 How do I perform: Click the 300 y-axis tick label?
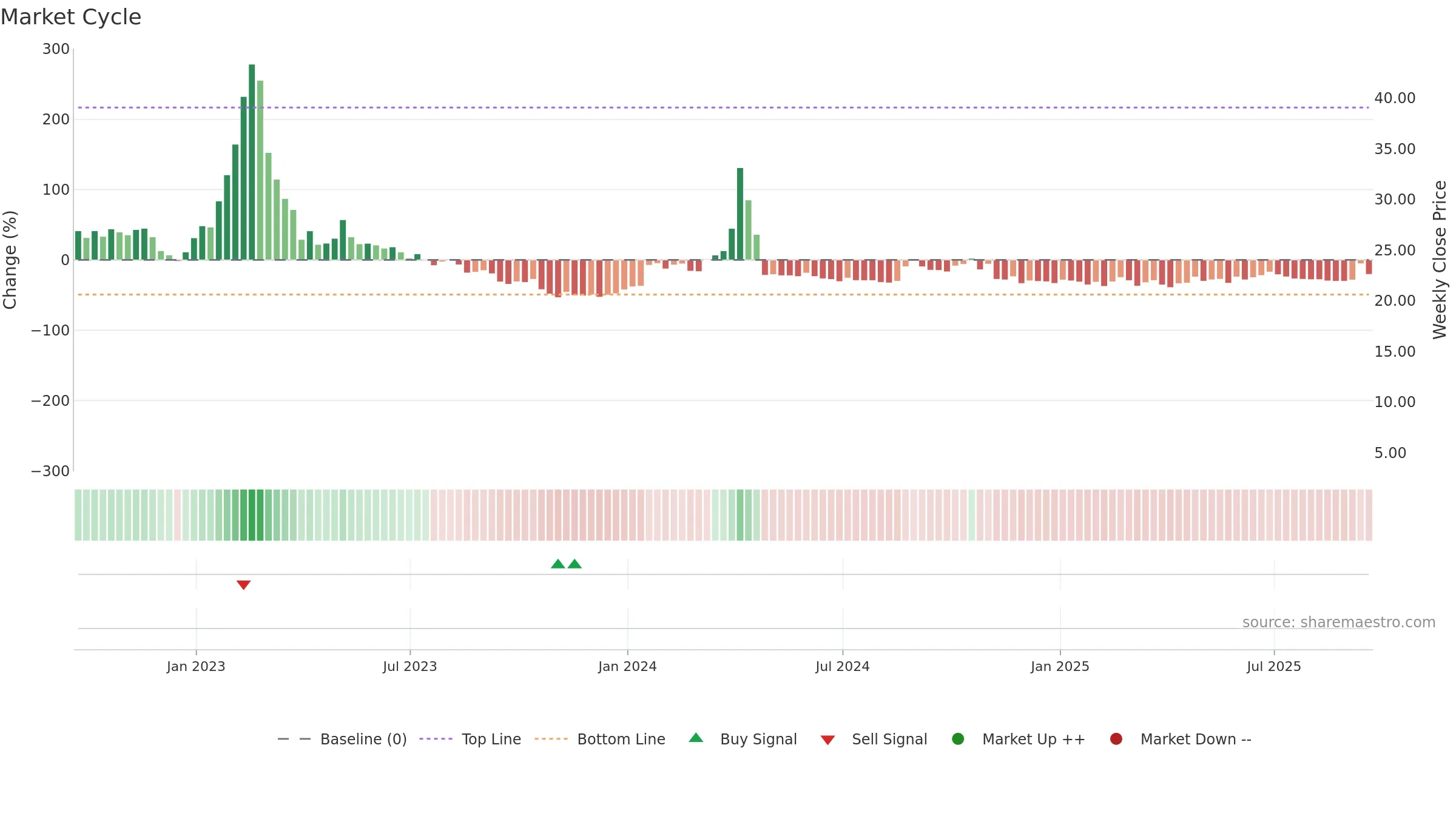(56, 49)
